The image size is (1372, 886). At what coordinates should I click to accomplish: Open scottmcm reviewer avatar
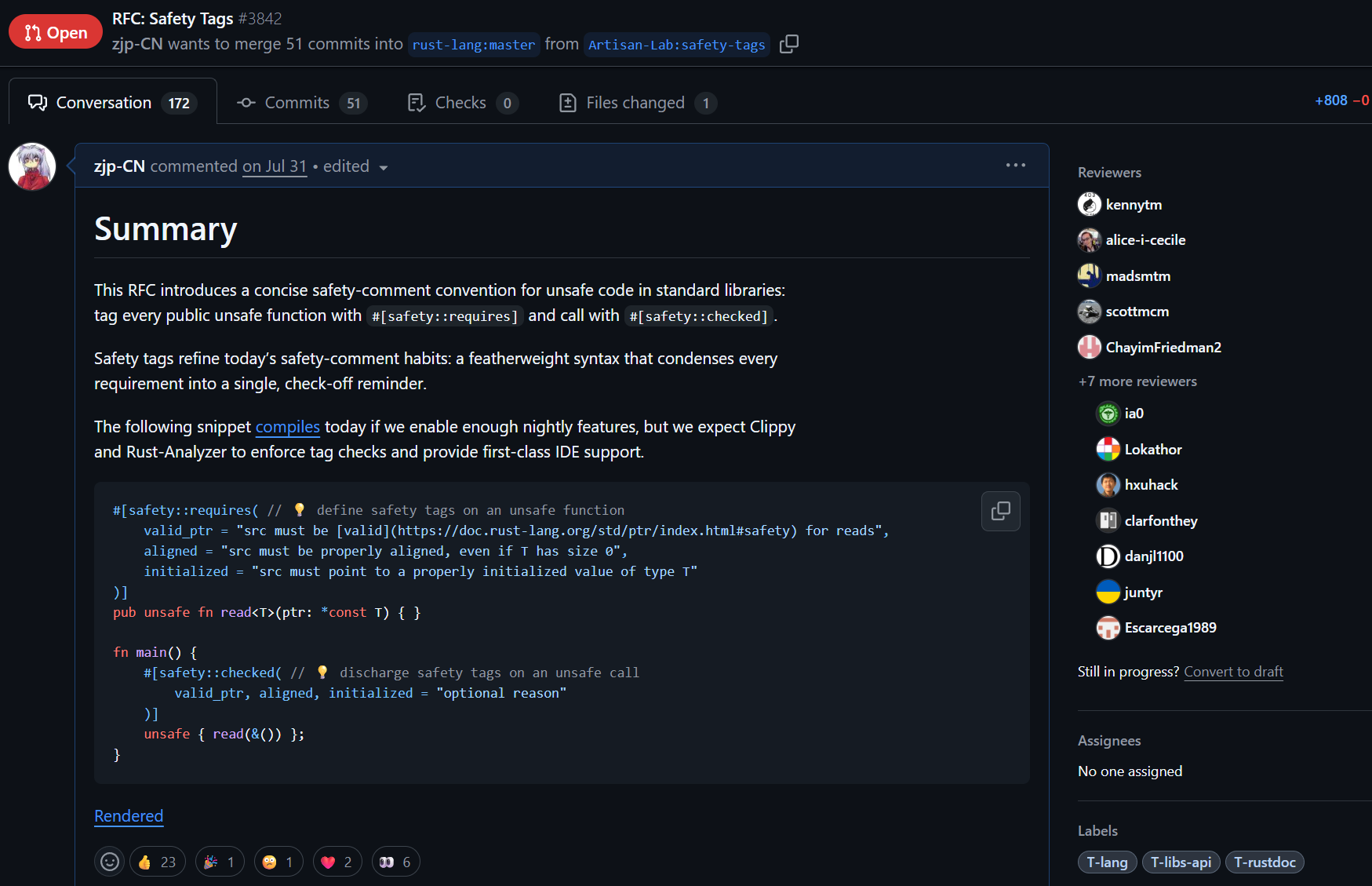(1089, 312)
